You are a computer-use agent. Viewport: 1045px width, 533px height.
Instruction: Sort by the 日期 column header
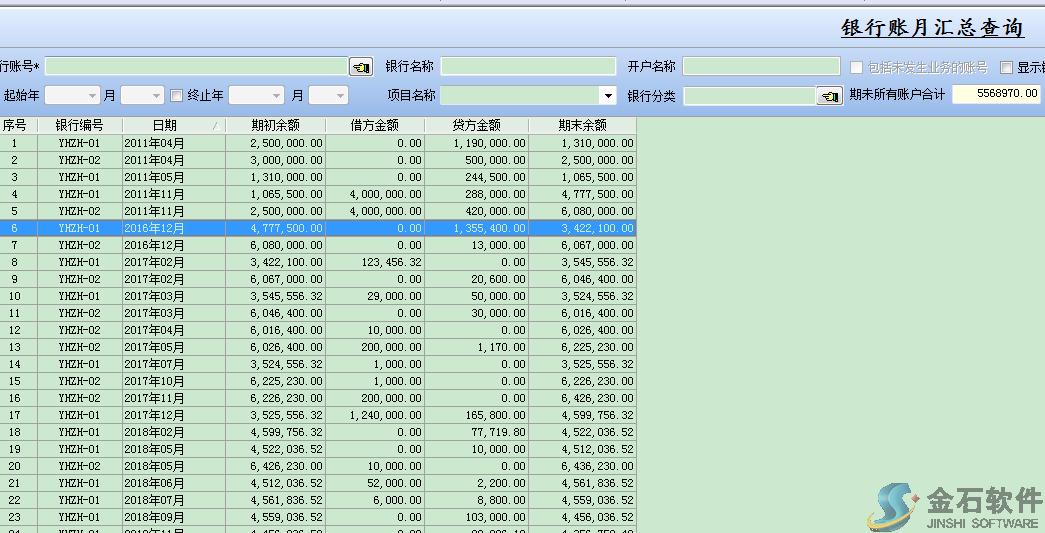click(x=165, y=126)
